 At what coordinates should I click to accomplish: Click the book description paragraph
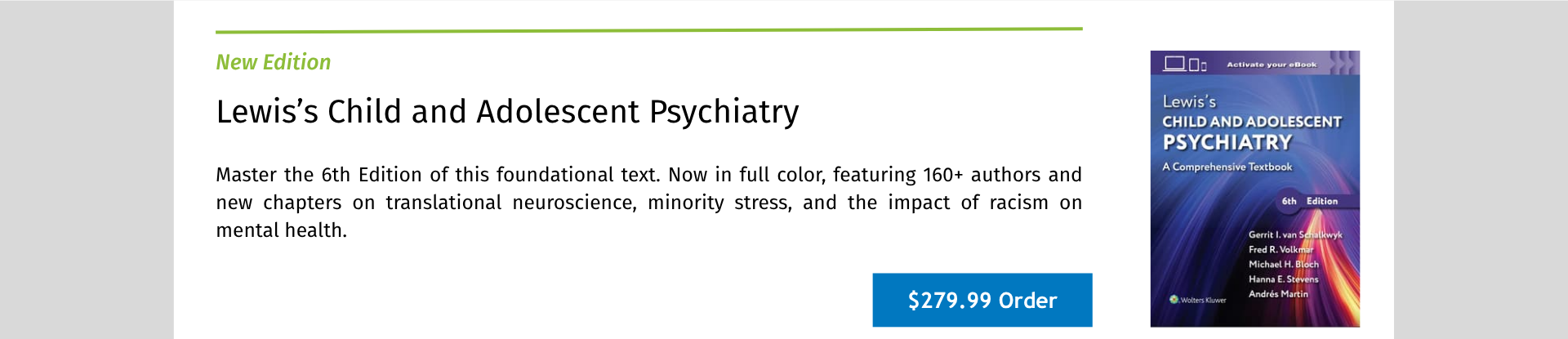coord(648,203)
